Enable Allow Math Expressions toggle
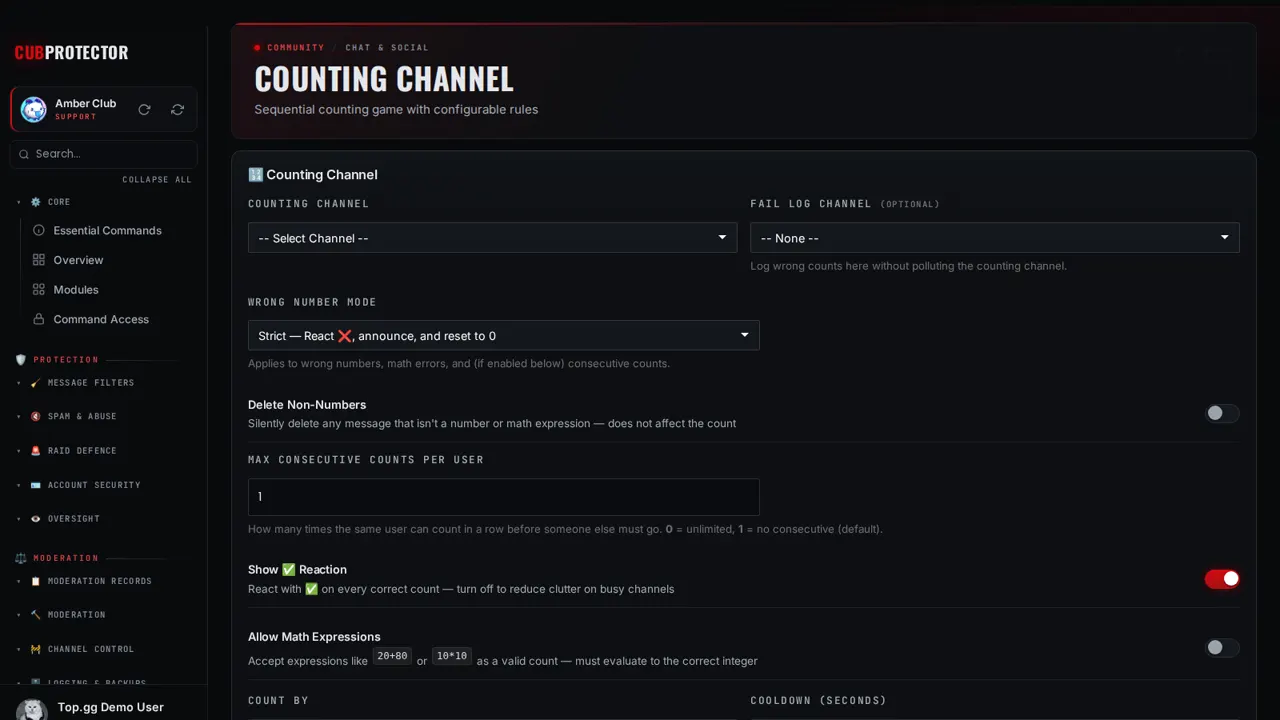The width and height of the screenshot is (1280, 720). [x=1222, y=648]
